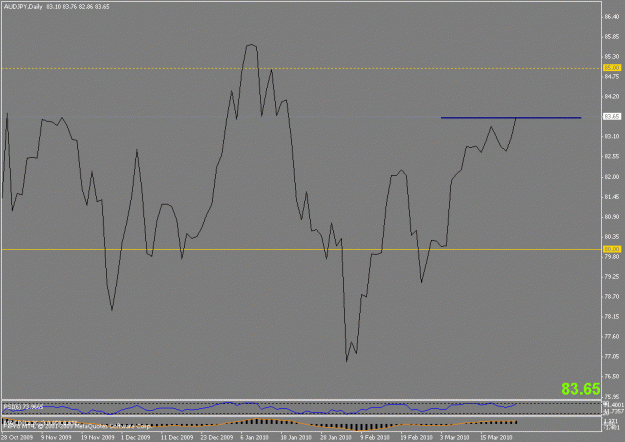Click the 82.00 price axis label

click(x=612, y=177)
